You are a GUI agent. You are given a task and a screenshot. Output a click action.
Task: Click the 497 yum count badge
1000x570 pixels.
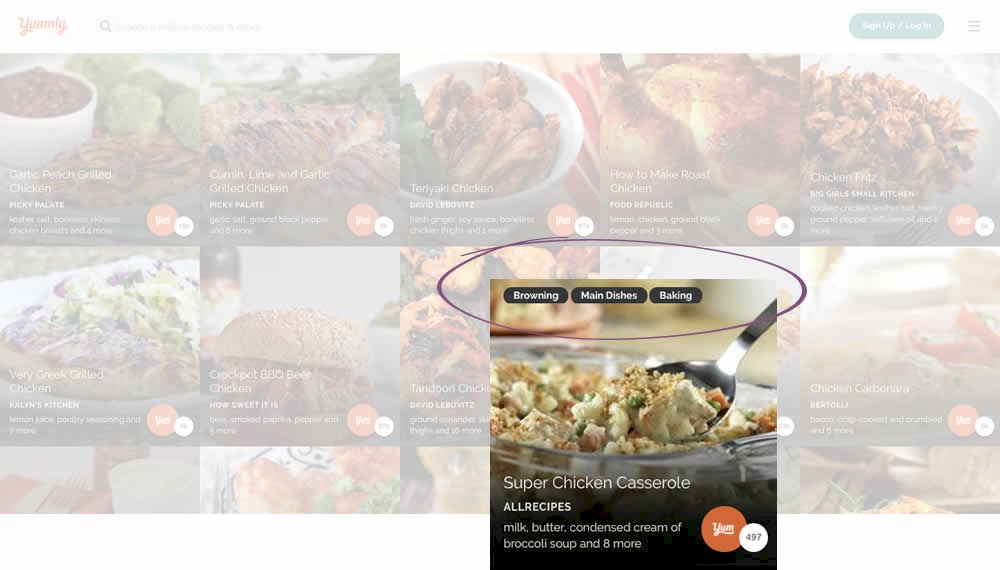tap(753, 537)
